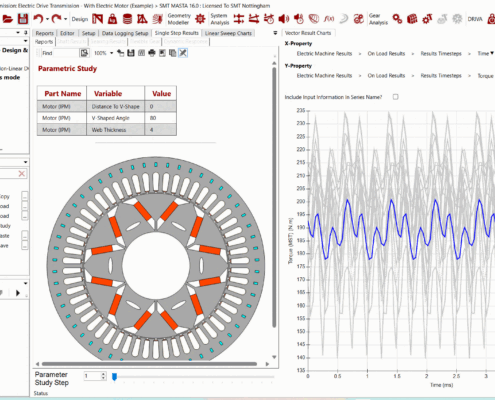Save the design using floppy disk icon
This screenshot has width=495, height=400.
[23, 19]
